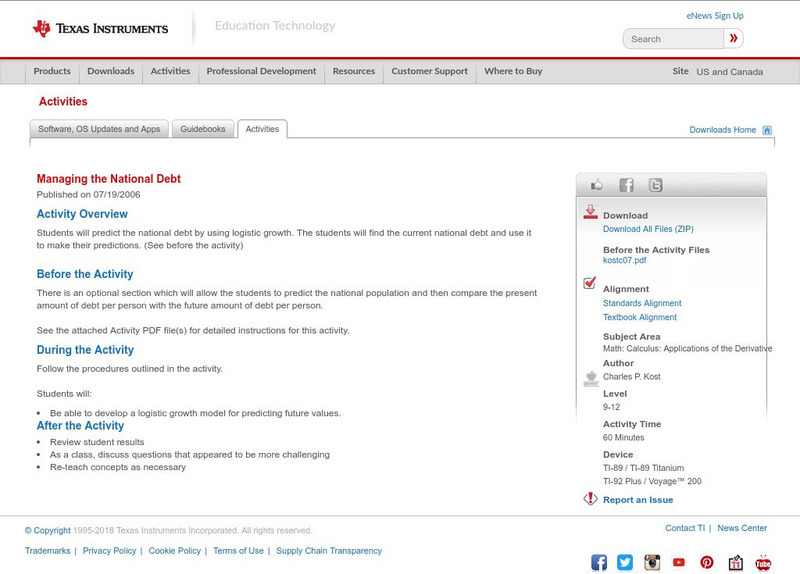The image size is (800, 574).
Task: Click the Downloads Home house icon
Action: coord(767,130)
